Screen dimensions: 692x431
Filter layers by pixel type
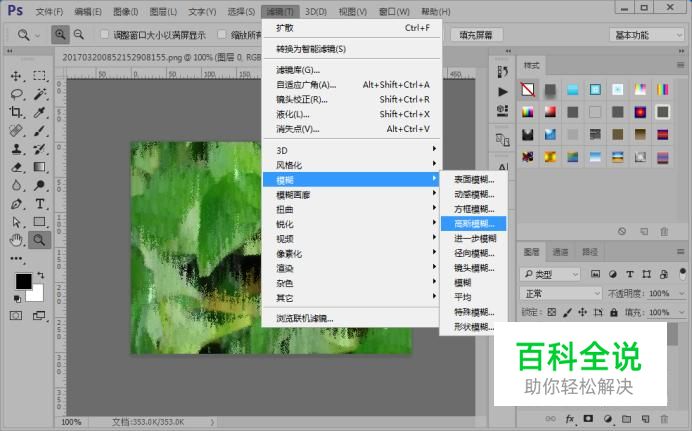click(x=595, y=274)
